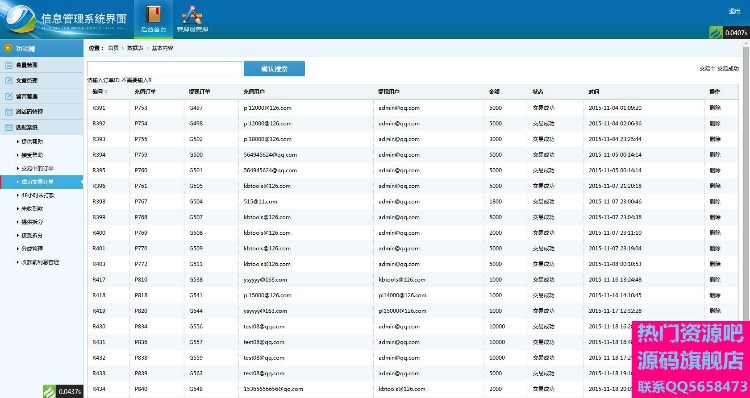Click the green 0.0437s timing badge
750x398 pixels.
coord(63,391)
